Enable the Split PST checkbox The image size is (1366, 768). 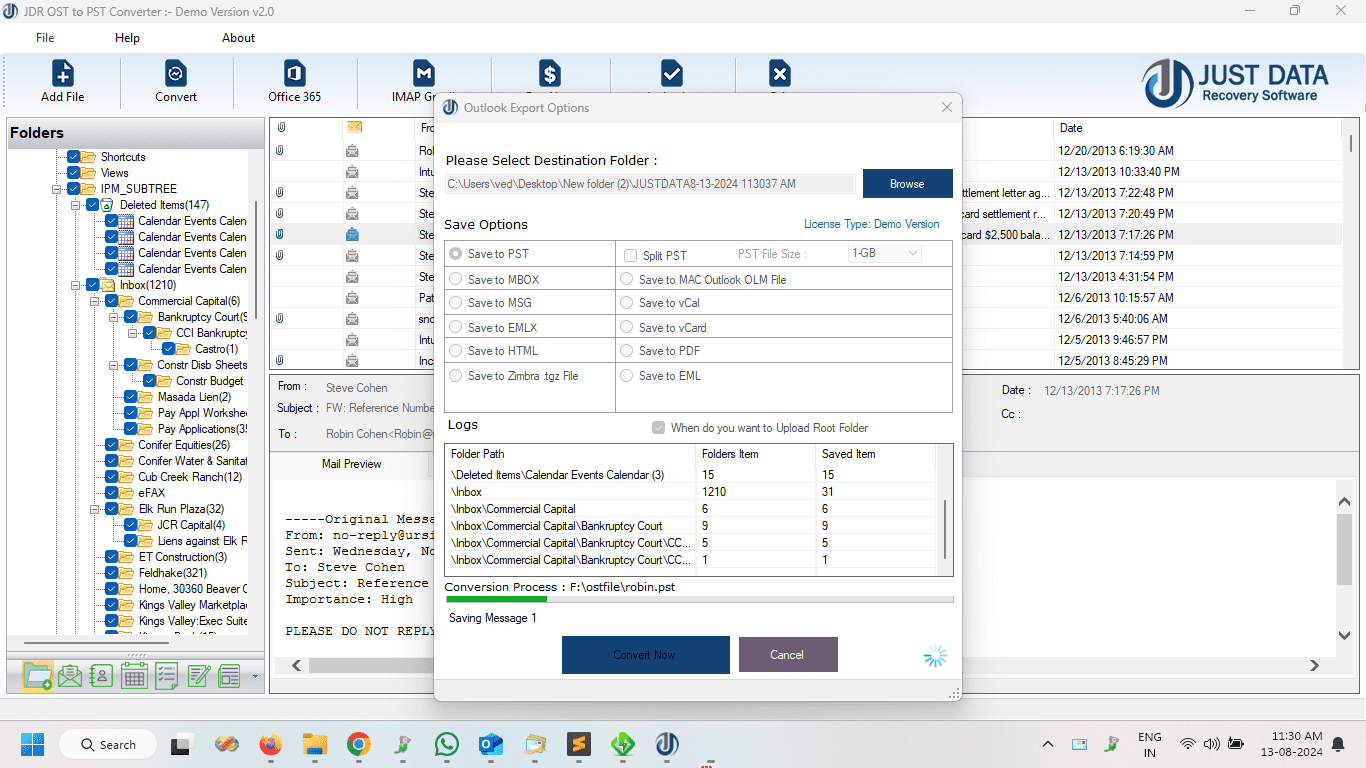629,254
